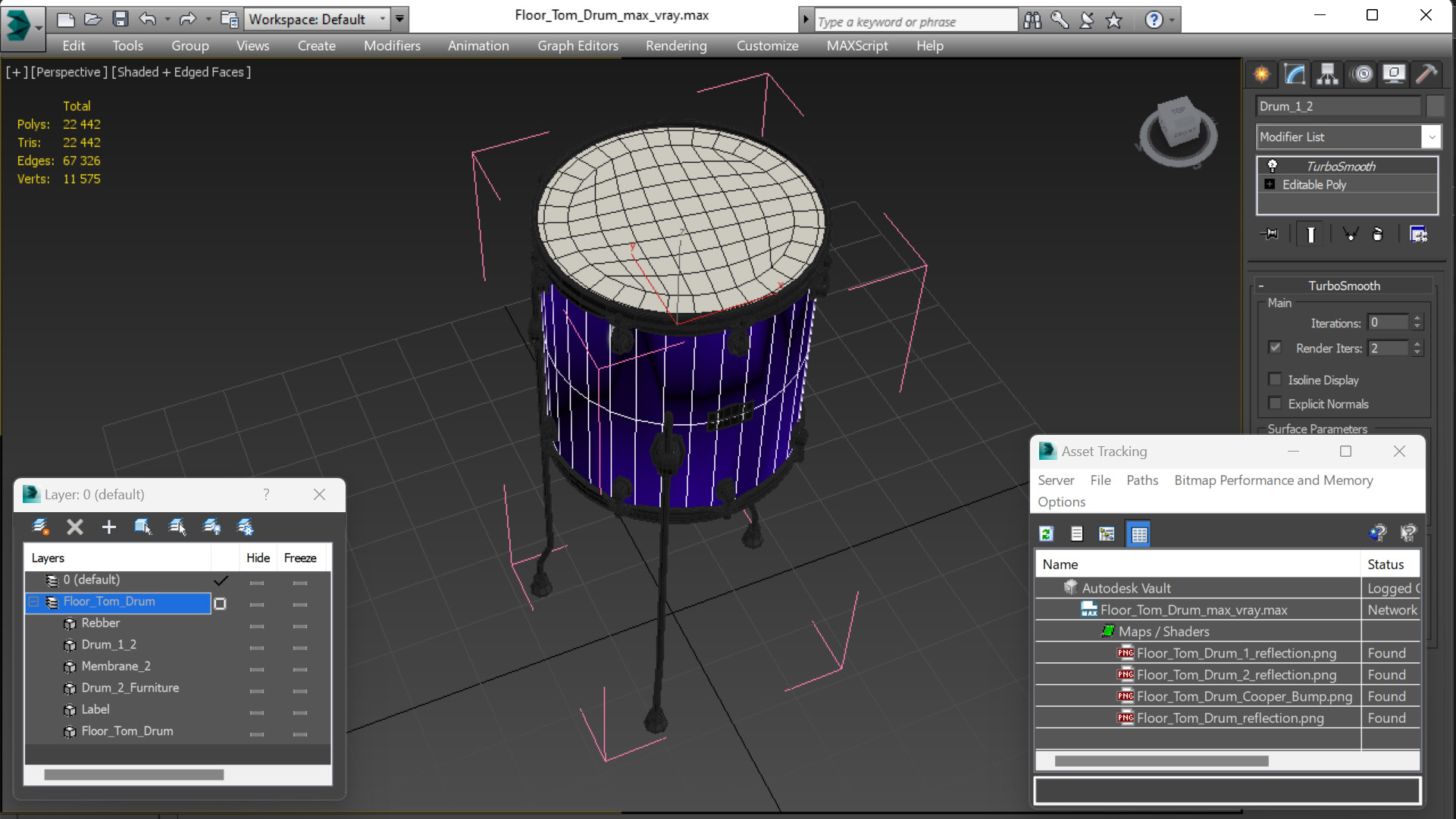
Task: Save the scene with the floppy icon
Action: click(120, 19)
